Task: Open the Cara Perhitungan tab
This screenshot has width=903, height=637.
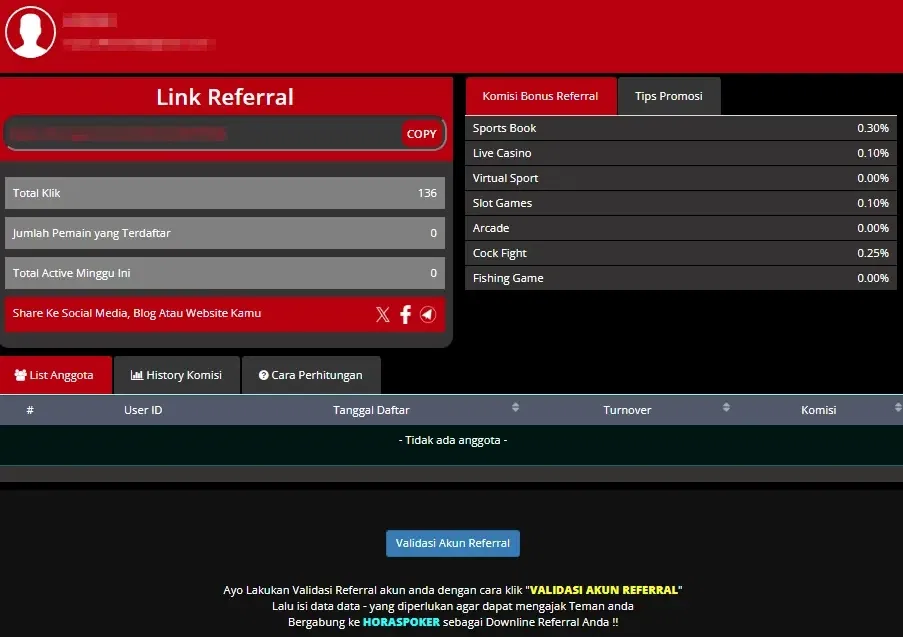Action: point(310,375)
